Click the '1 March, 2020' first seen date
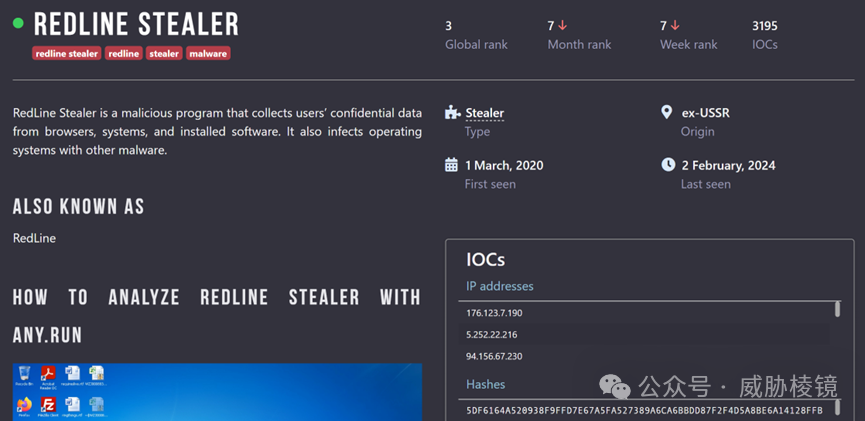 click(504, 166)
